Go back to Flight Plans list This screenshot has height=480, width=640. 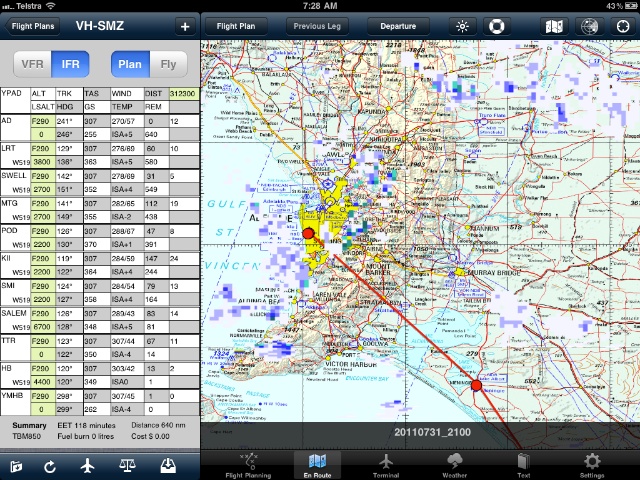[x=32, y=27]
